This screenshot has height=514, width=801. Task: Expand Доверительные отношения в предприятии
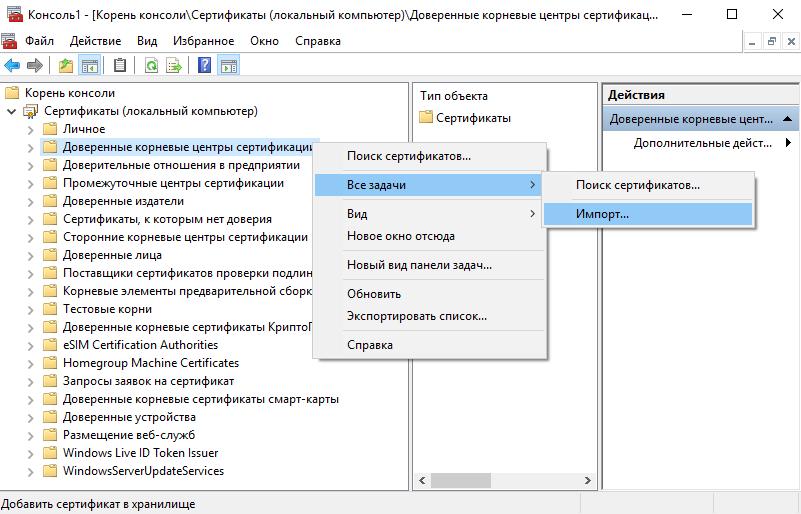point(31,166)
